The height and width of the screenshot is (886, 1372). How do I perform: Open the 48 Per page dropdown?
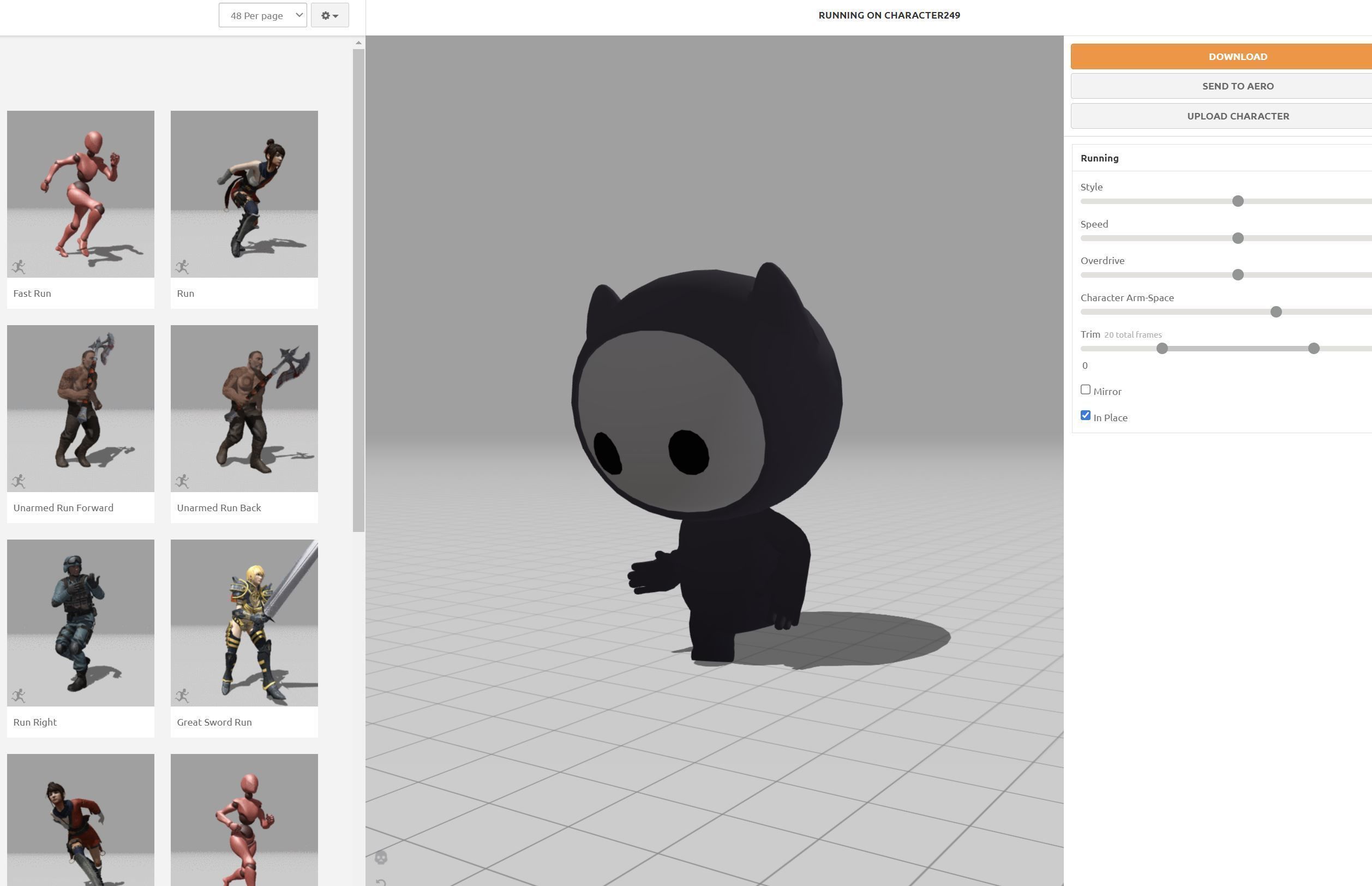click(262, 15)
